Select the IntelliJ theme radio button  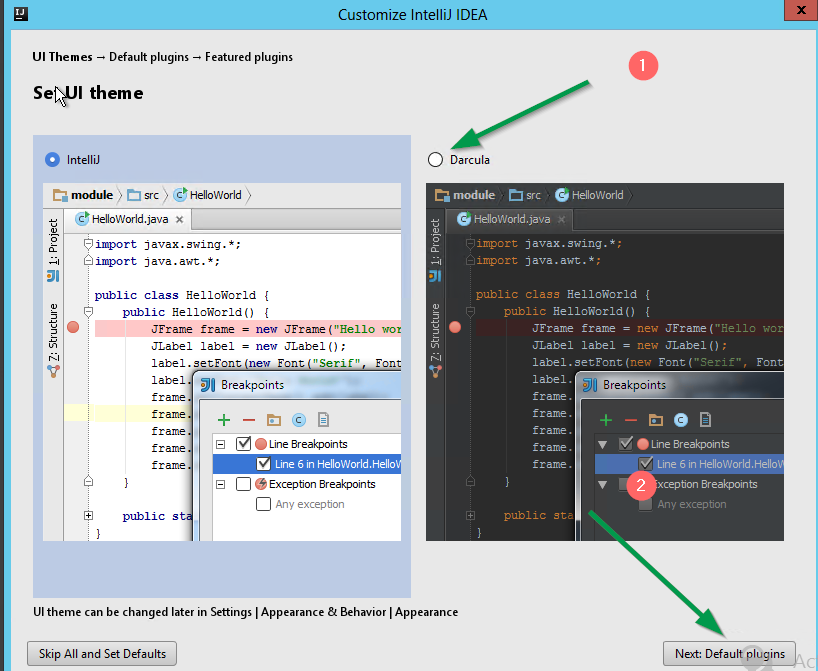pos(52,159)
